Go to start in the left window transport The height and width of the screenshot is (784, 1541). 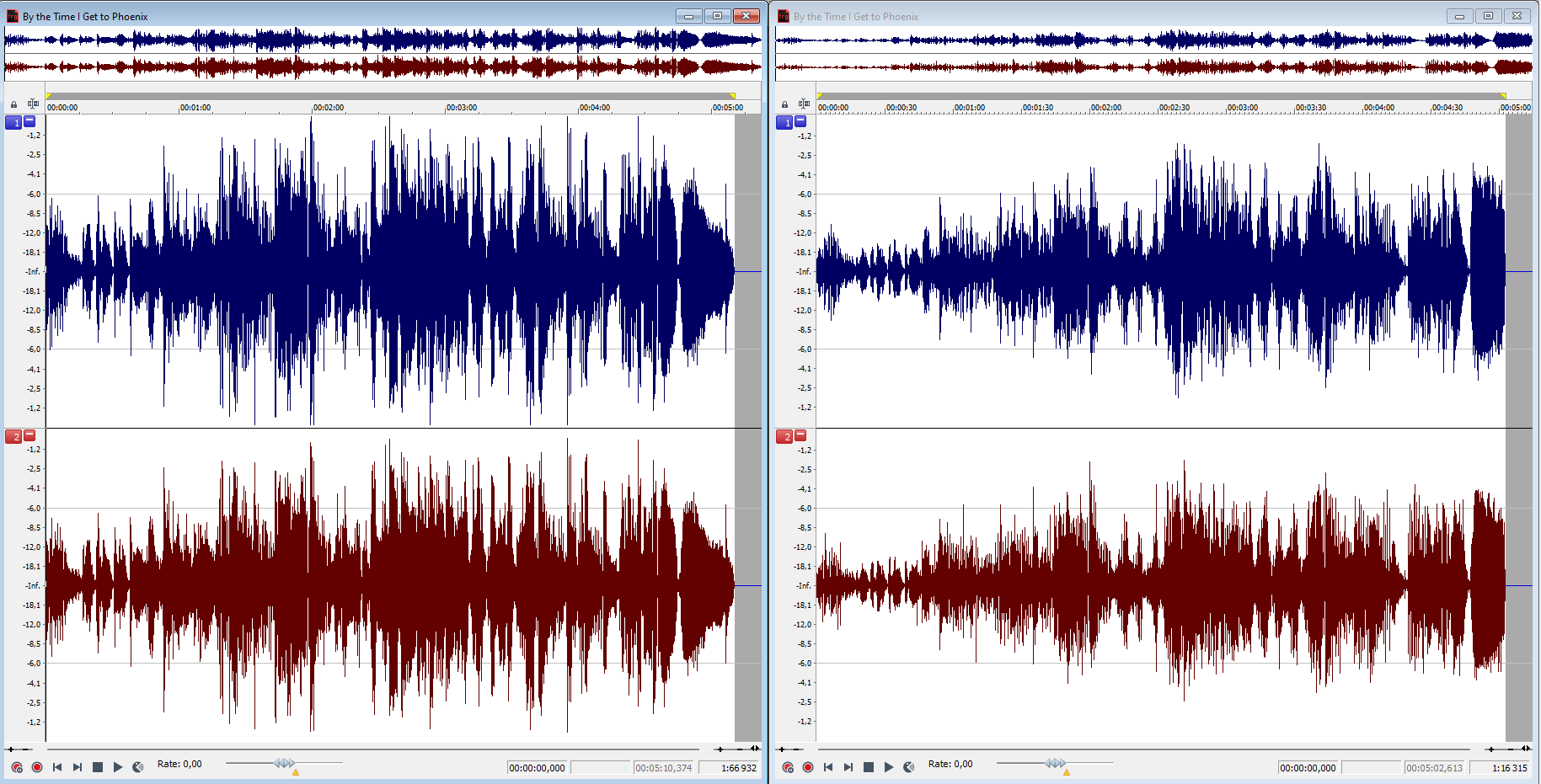click(57, 767)
